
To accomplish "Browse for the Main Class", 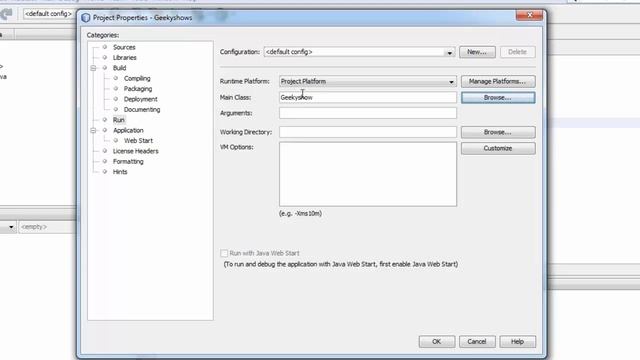I will (498, 98).
